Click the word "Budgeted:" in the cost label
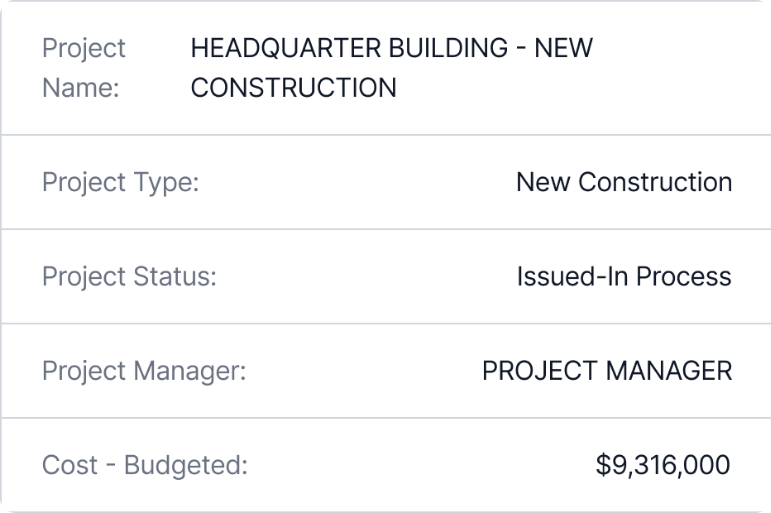Image resolution: width=771 pixels, height=513 pixels. tap(188, 465)
